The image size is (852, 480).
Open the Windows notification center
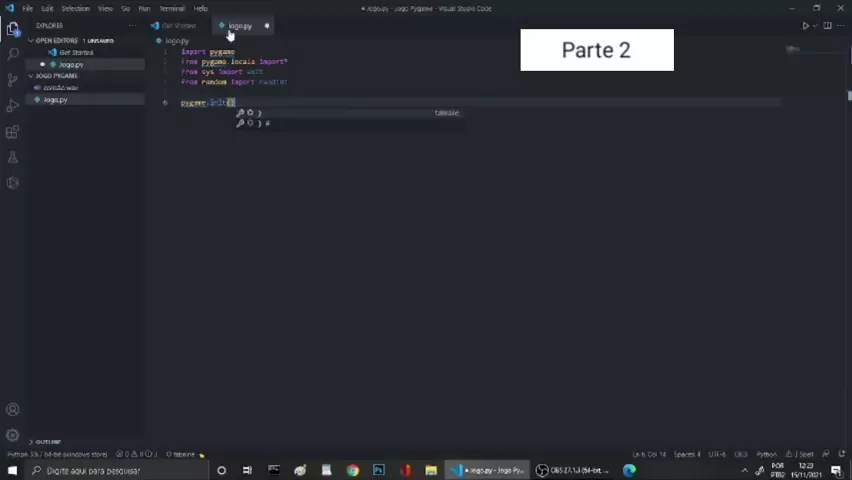[836, 470]
